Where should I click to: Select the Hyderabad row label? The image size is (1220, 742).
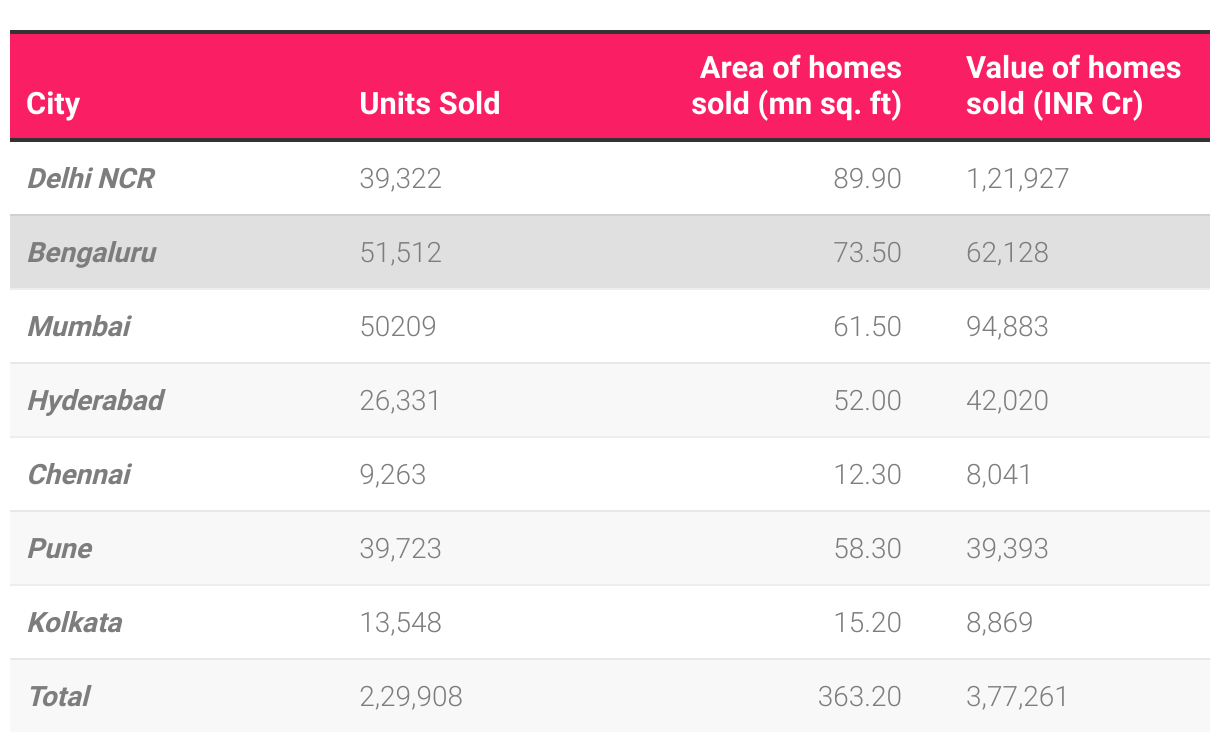click(96, 400)
